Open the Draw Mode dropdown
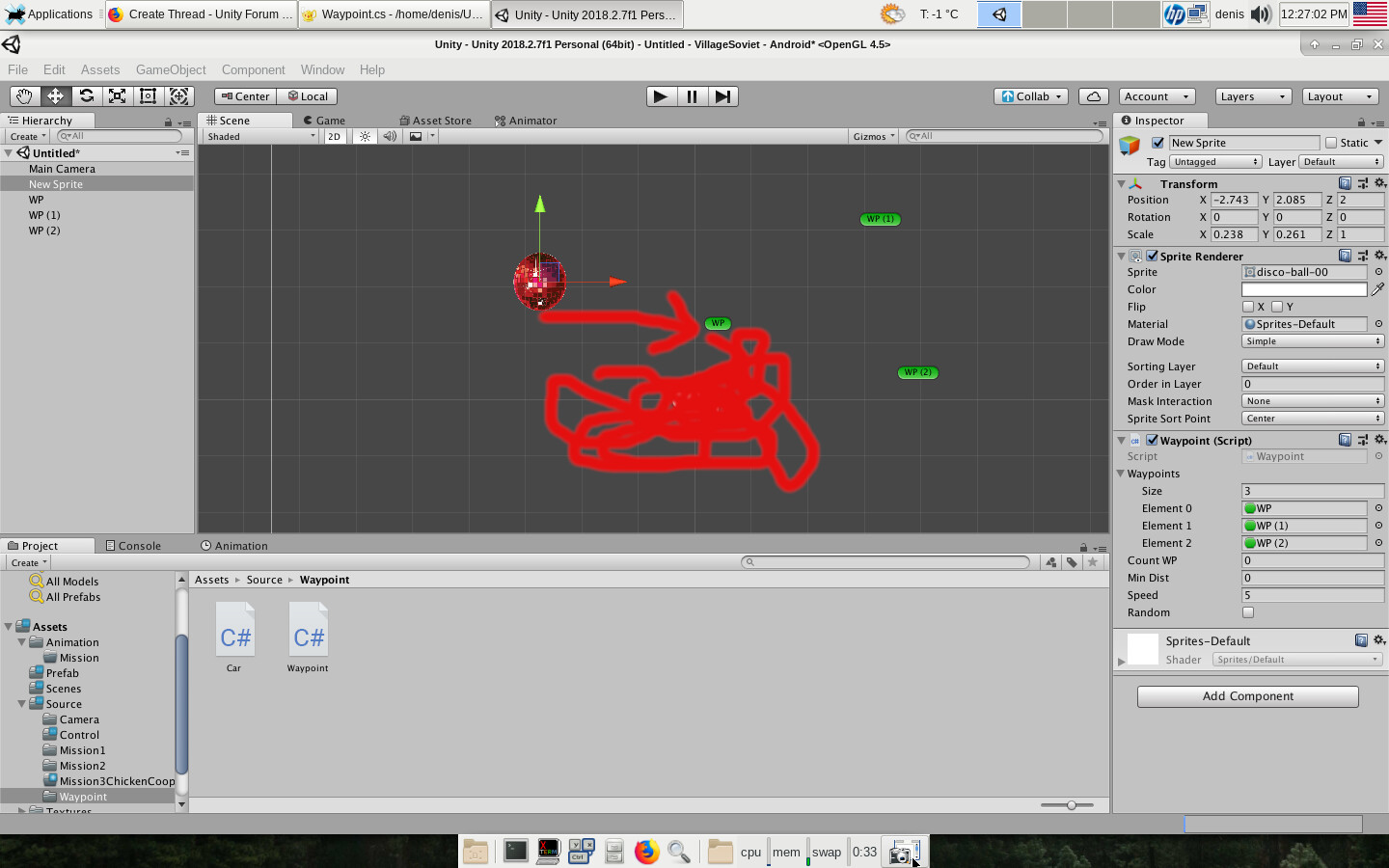Image resolution: width=1389 pixels, height=868 pixels. pos(1312,341)
